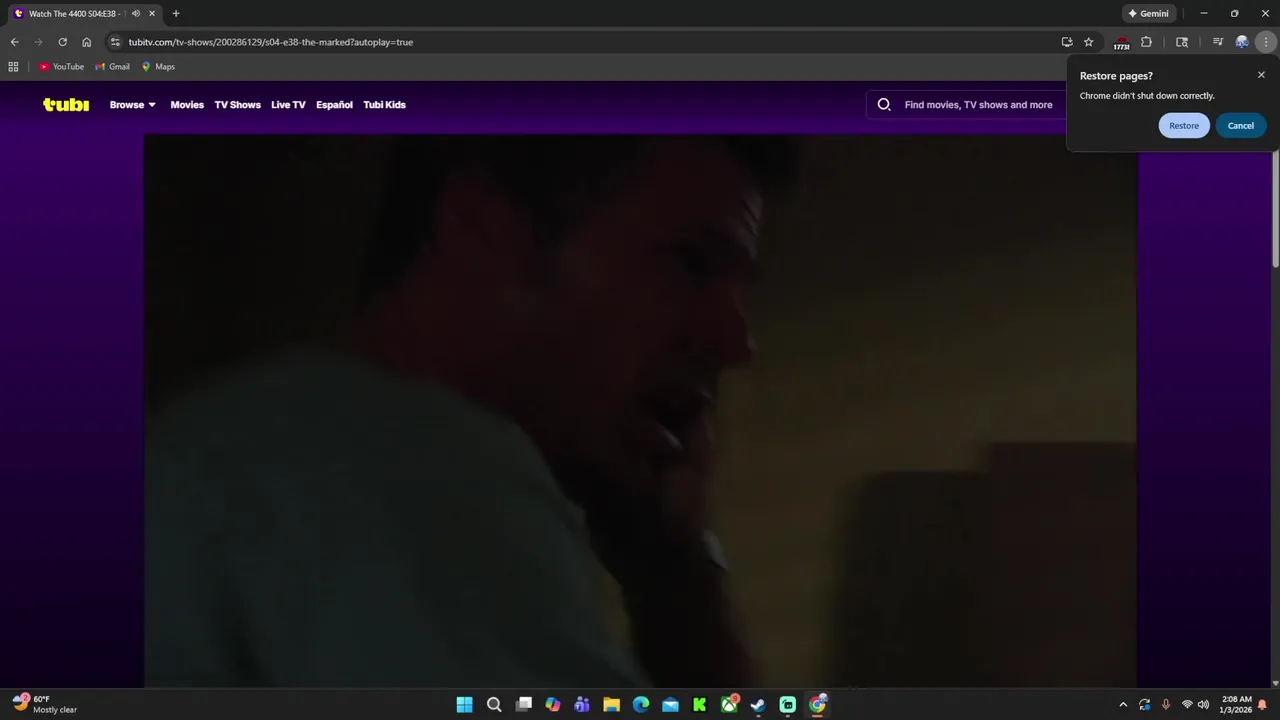Viewport: 1280px width, 720px height.
Task: Click the microphone icon in system tray
Action: 1166,705
